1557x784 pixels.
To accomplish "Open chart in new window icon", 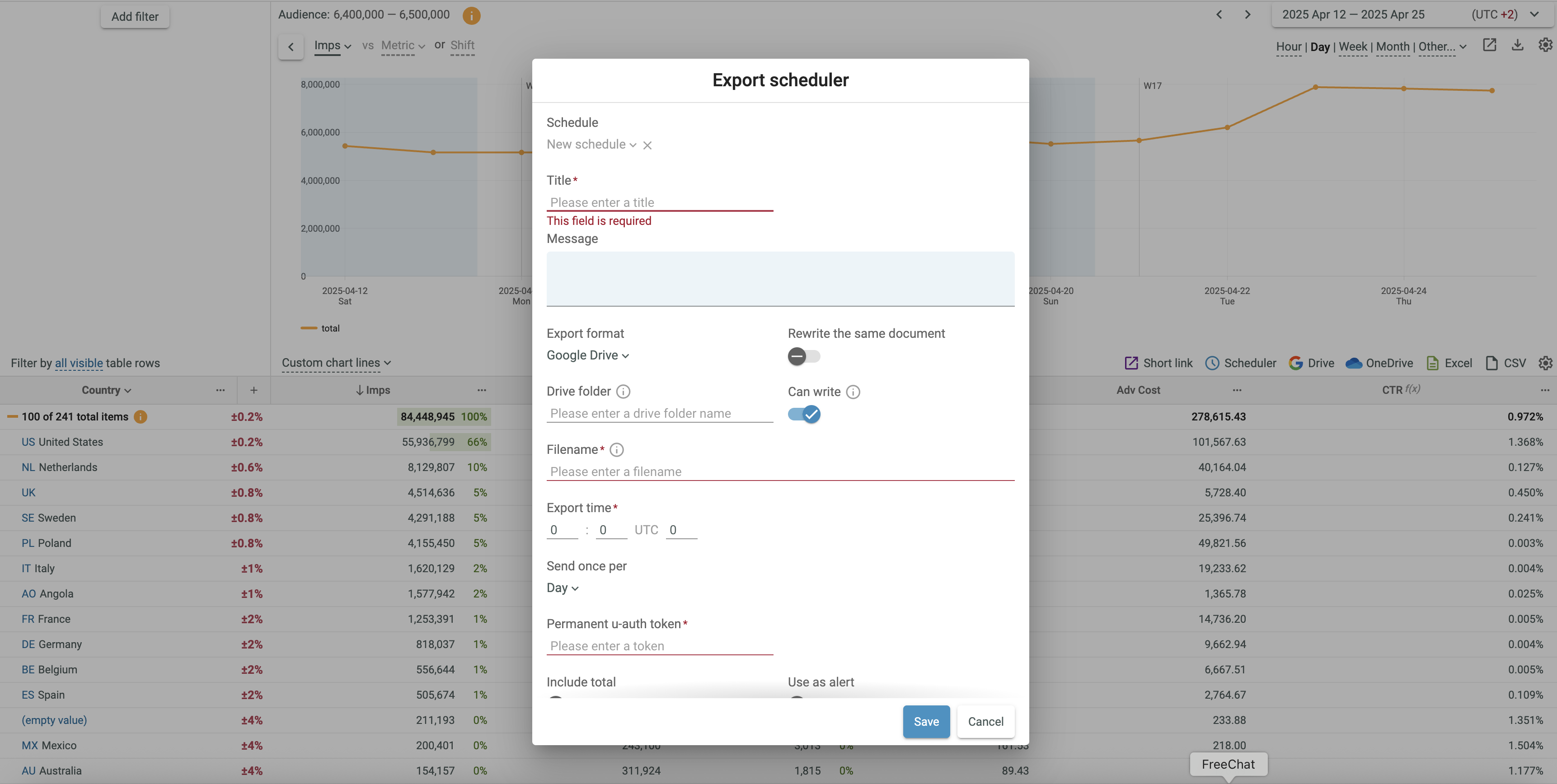I will coord(1489,45).
